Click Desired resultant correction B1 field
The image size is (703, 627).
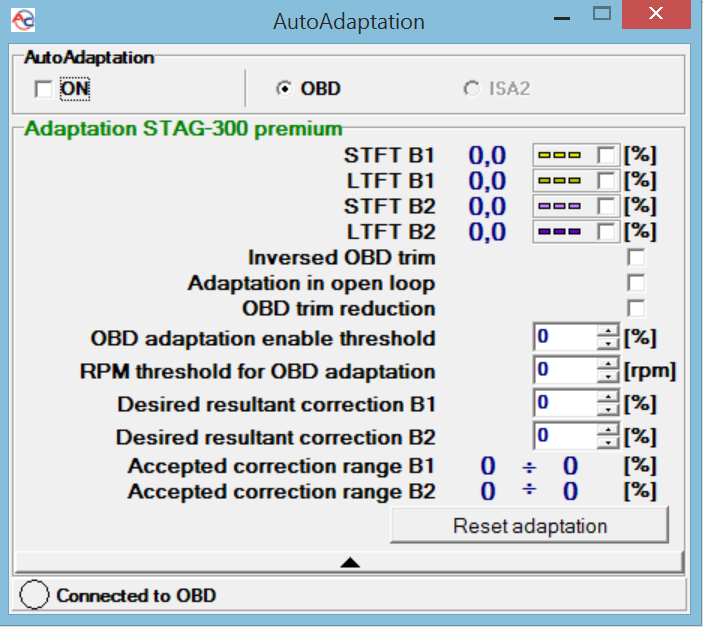click(x=566, y=403)
